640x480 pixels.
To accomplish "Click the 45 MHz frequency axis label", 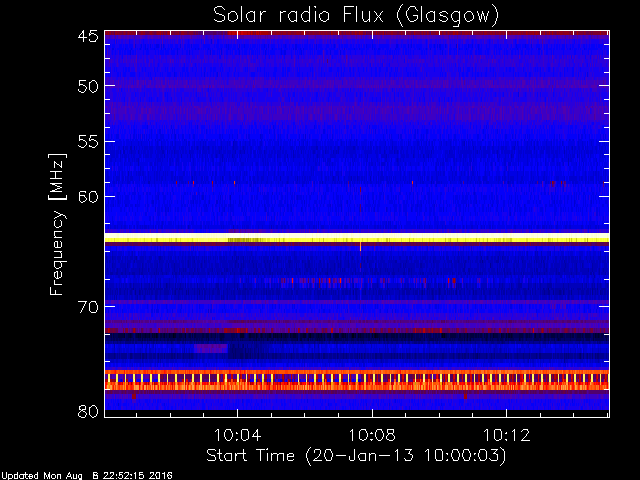I will 88,36.
